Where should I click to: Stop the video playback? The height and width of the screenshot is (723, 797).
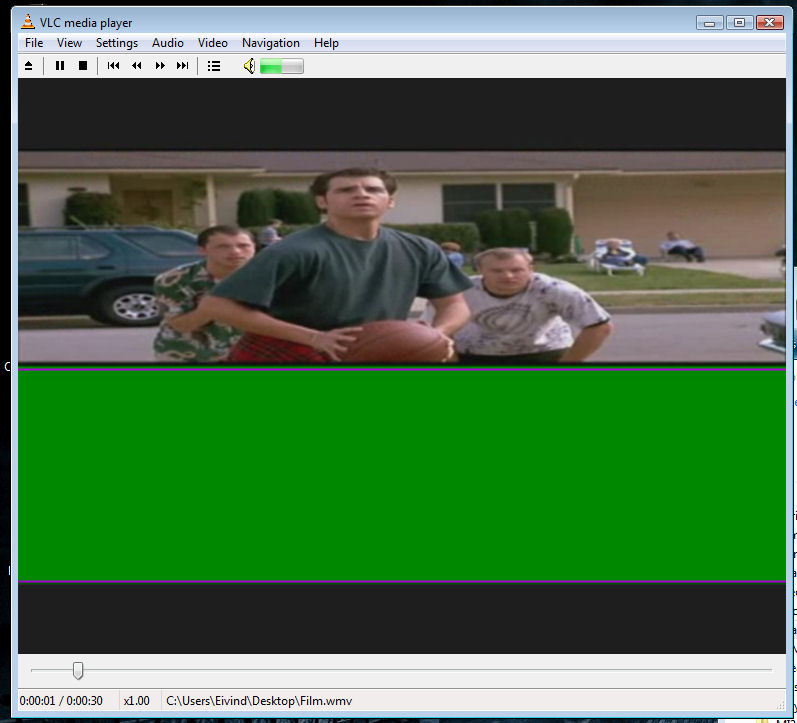pyautogui.click(x=83, y=66)
